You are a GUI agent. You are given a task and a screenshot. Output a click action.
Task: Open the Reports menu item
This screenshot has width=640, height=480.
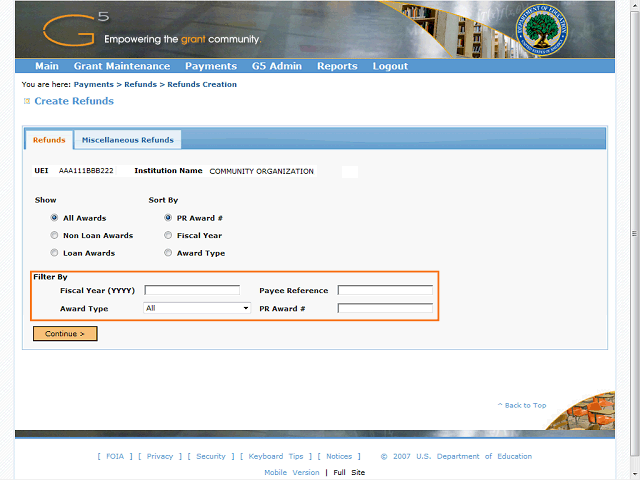click(x=337, y=66)
